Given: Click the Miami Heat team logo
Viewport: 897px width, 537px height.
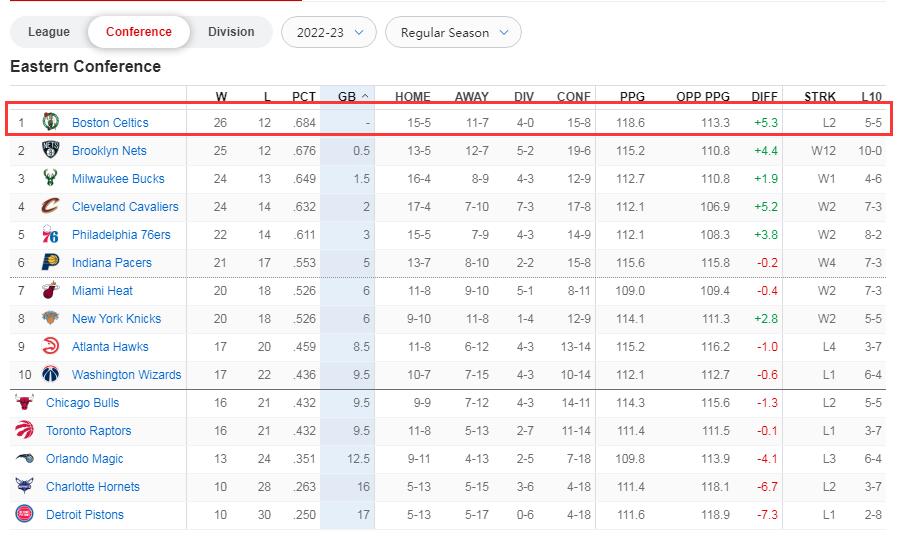Looking at the screenshot, I should click(x=50, y=290).
